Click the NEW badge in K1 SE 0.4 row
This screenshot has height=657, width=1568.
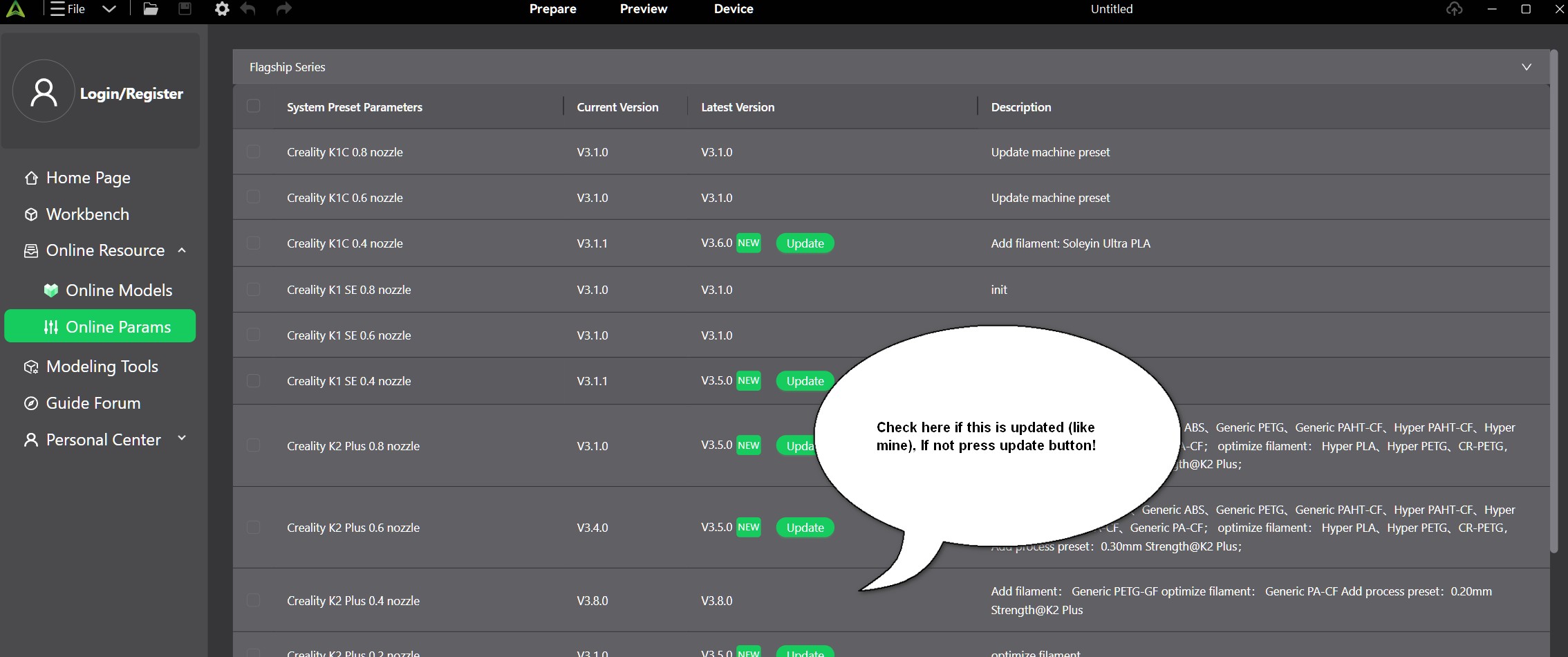coord(748,380)
